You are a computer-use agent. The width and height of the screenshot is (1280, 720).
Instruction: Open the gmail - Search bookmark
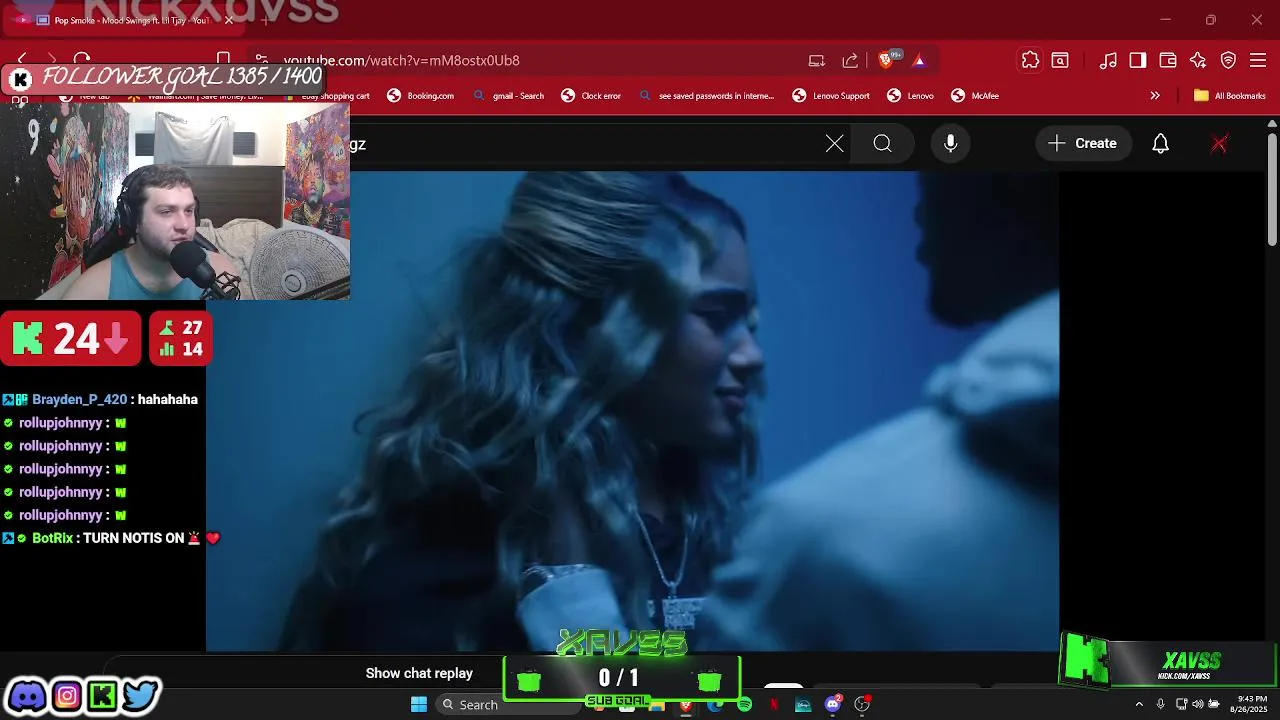point(509,96)
